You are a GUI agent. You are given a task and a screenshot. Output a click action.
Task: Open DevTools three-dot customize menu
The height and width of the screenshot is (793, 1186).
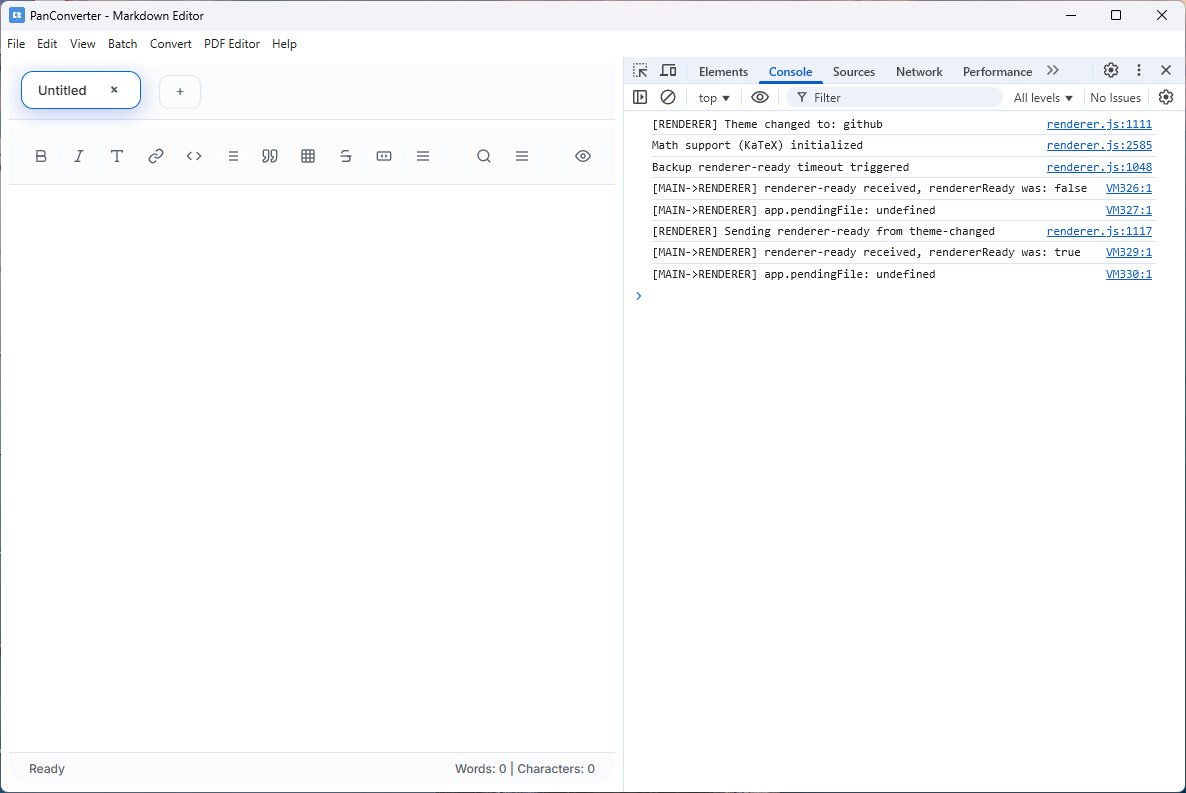(1138, 70)
